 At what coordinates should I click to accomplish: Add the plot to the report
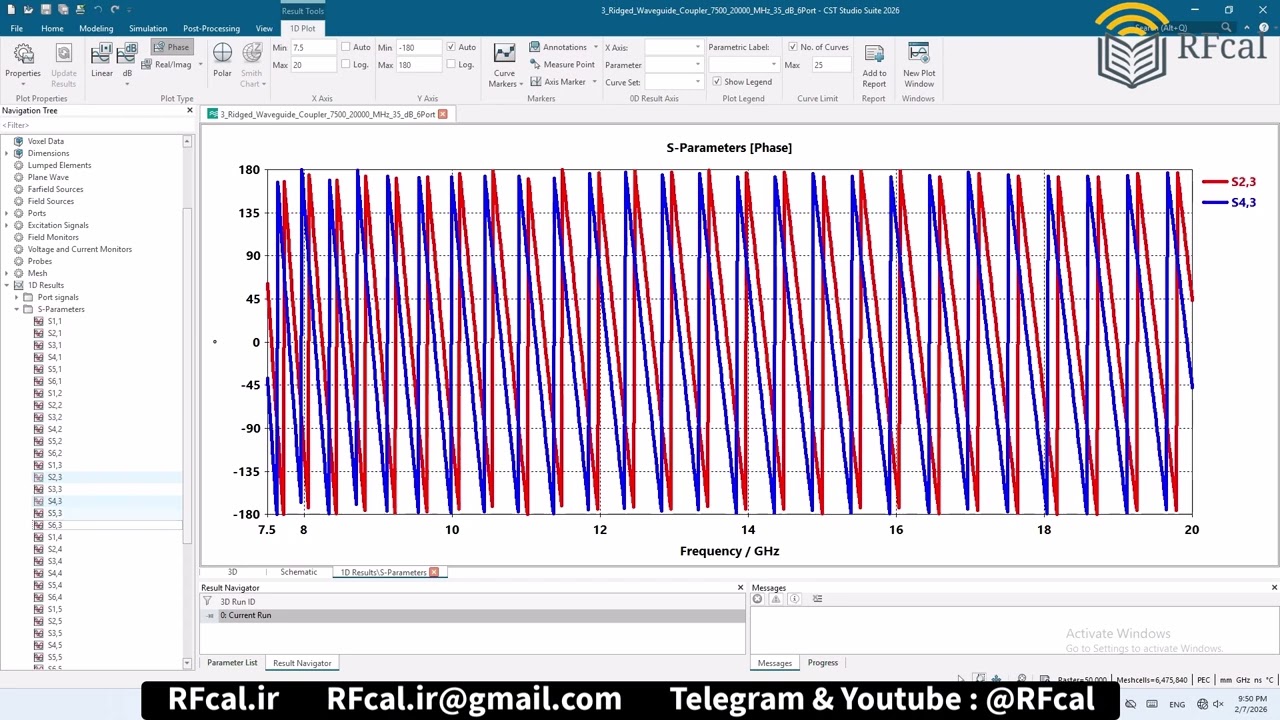click(874, 65)
